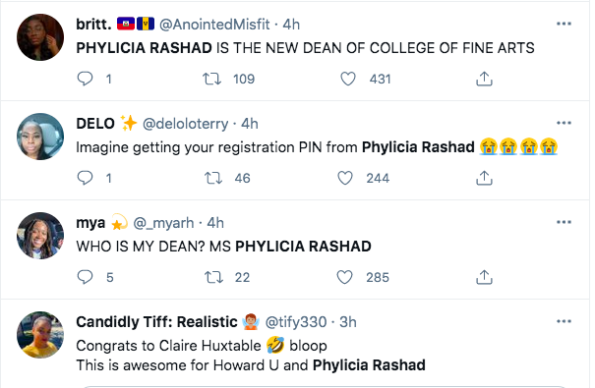The height and width of the screenshot is (388, 595).
Task: Retweet the @AnointedMisfit tweet with 109 retweets
Action: (x=212, y=79)
